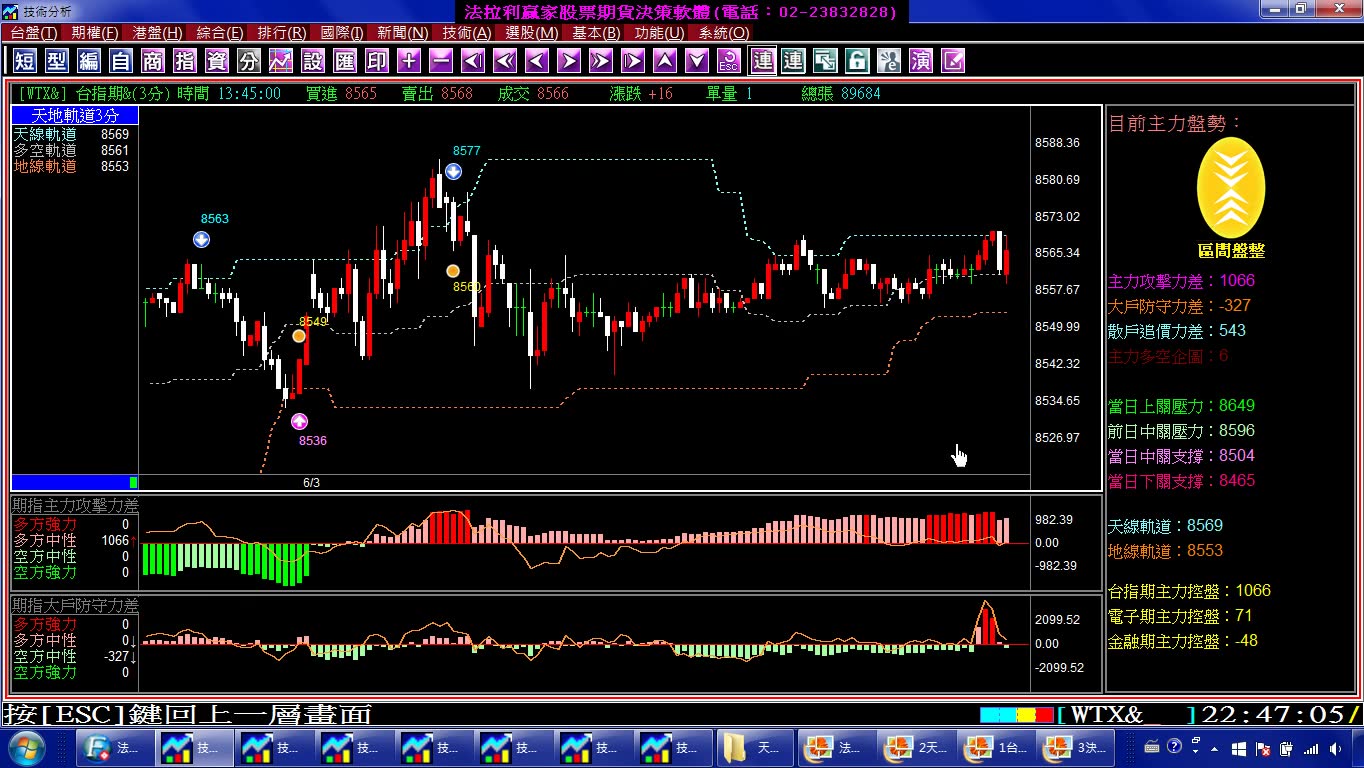This screenshot has height=768, width=1364.
Task: Expand the 系統(O) menu
Action: pyautogui.click(x=724, y=33)
